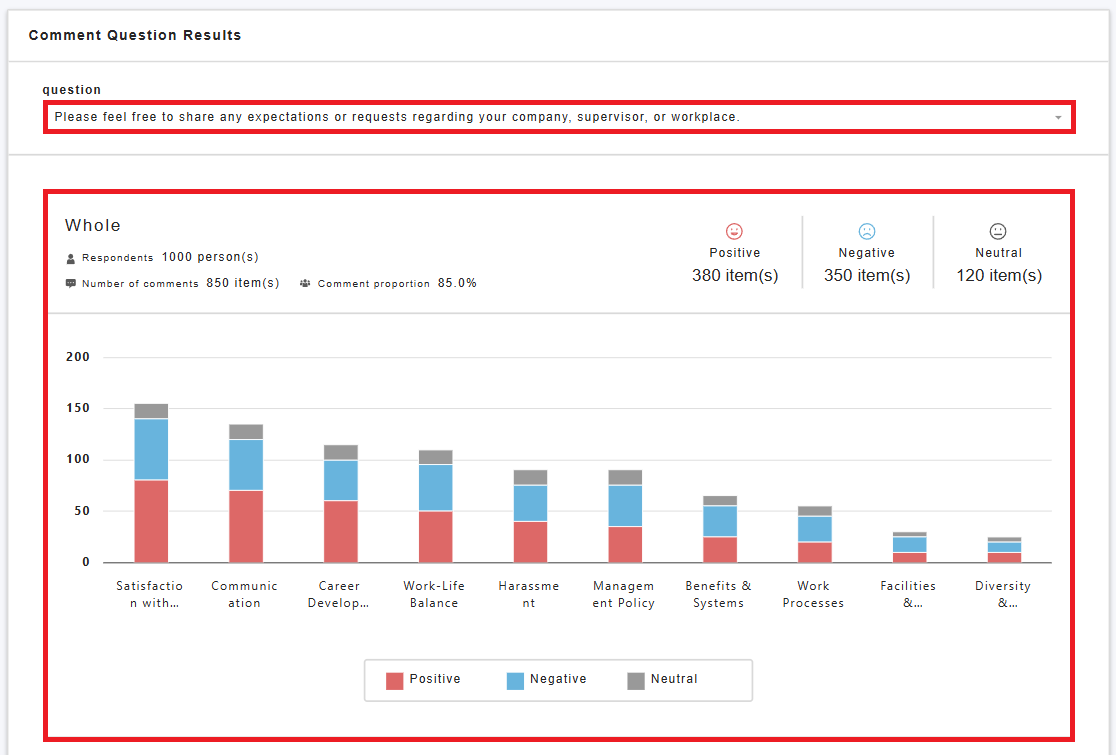Select the Diversity &... category label
The height and width of the screenshot is (755, 1116).
click(1003, 594)
